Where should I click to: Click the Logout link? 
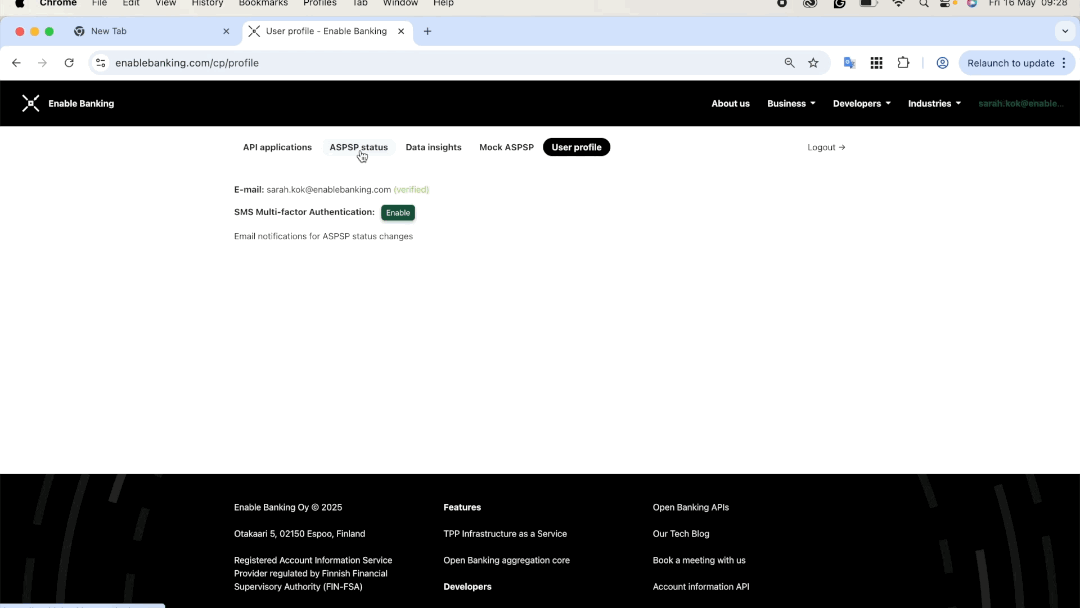tap(826, 147)
